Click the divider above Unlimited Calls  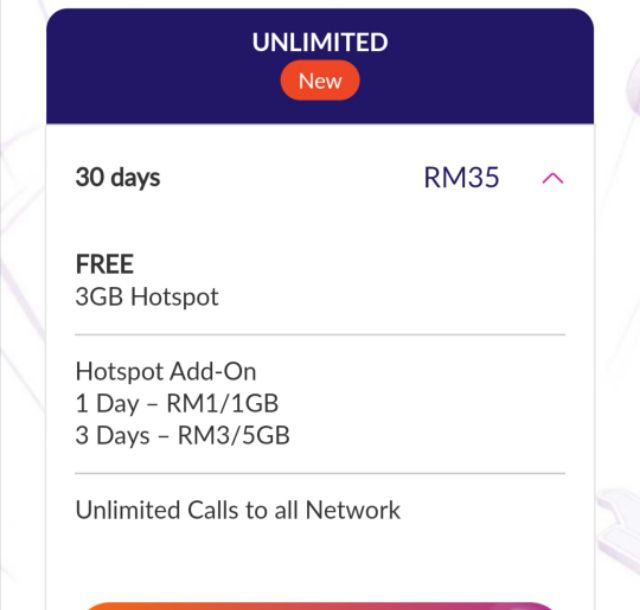[x=320, y=473]
